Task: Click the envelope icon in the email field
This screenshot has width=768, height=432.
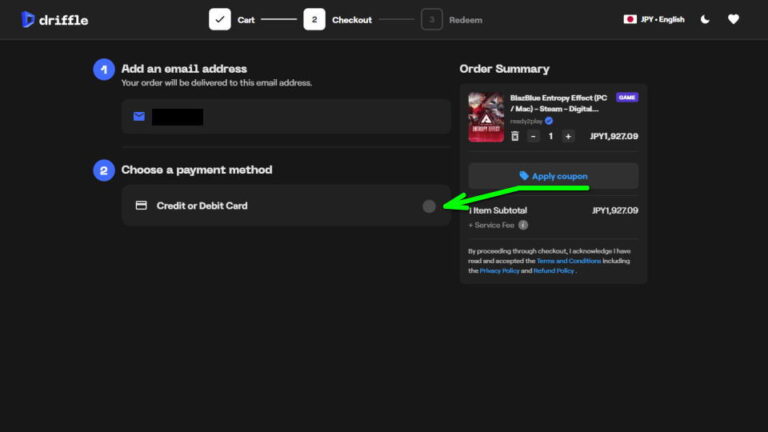Action: point(139,117)
